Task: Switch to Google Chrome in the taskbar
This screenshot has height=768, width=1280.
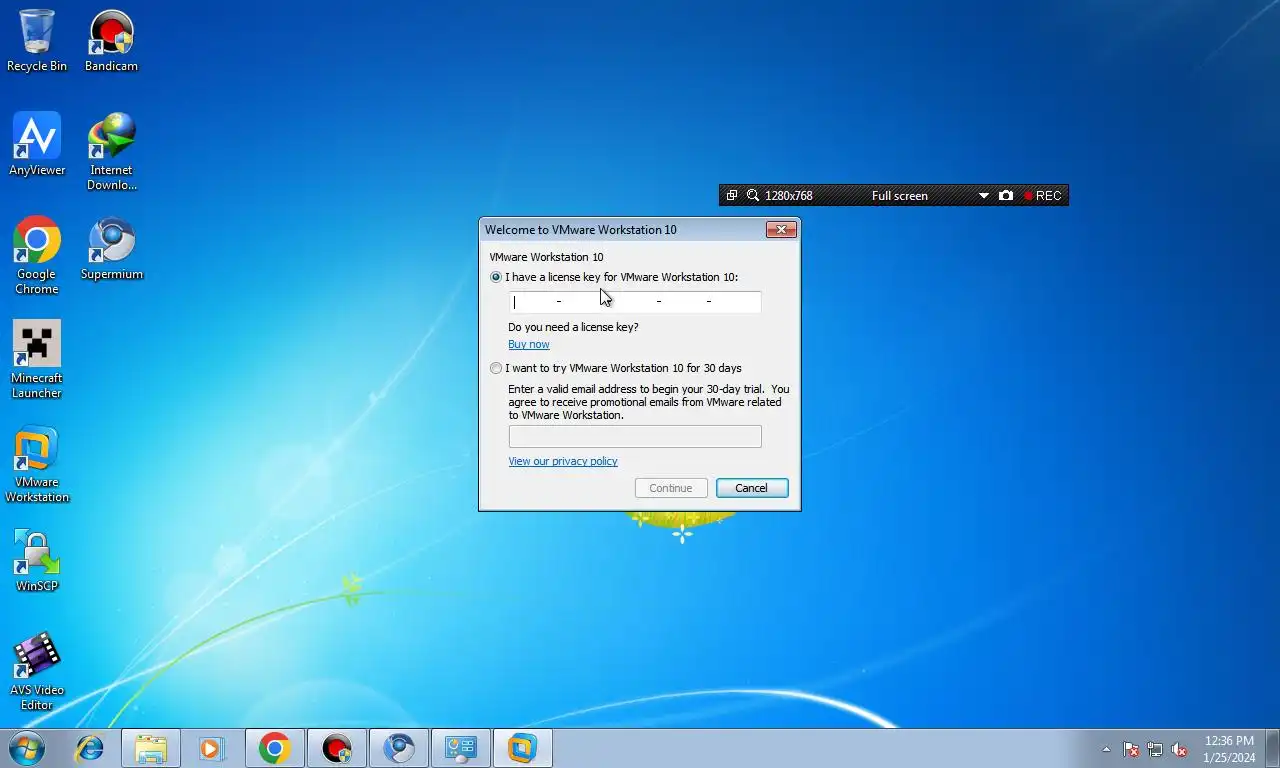Action: click(274, 748)
